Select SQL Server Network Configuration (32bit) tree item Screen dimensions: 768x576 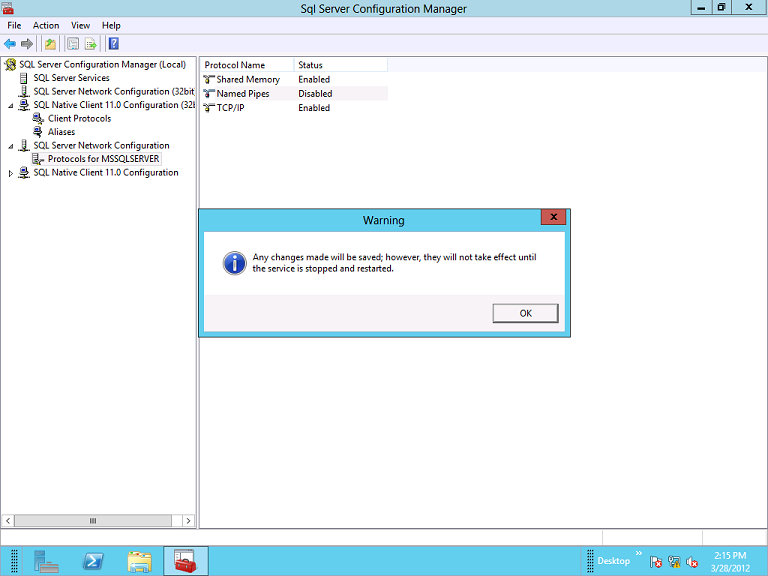point(114,92)
